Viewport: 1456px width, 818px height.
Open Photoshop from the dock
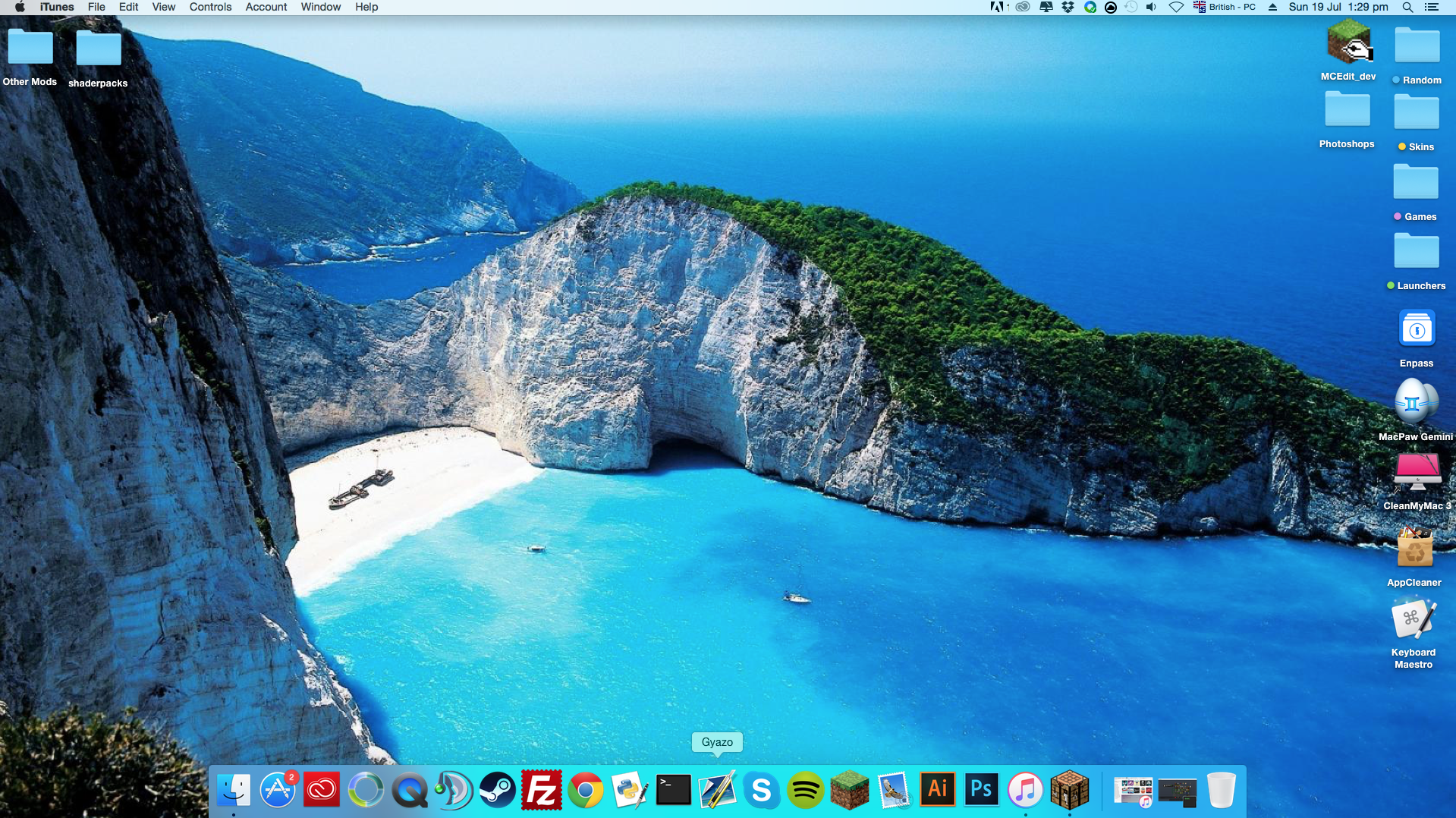pyautogui.click(x=981, y=790)
